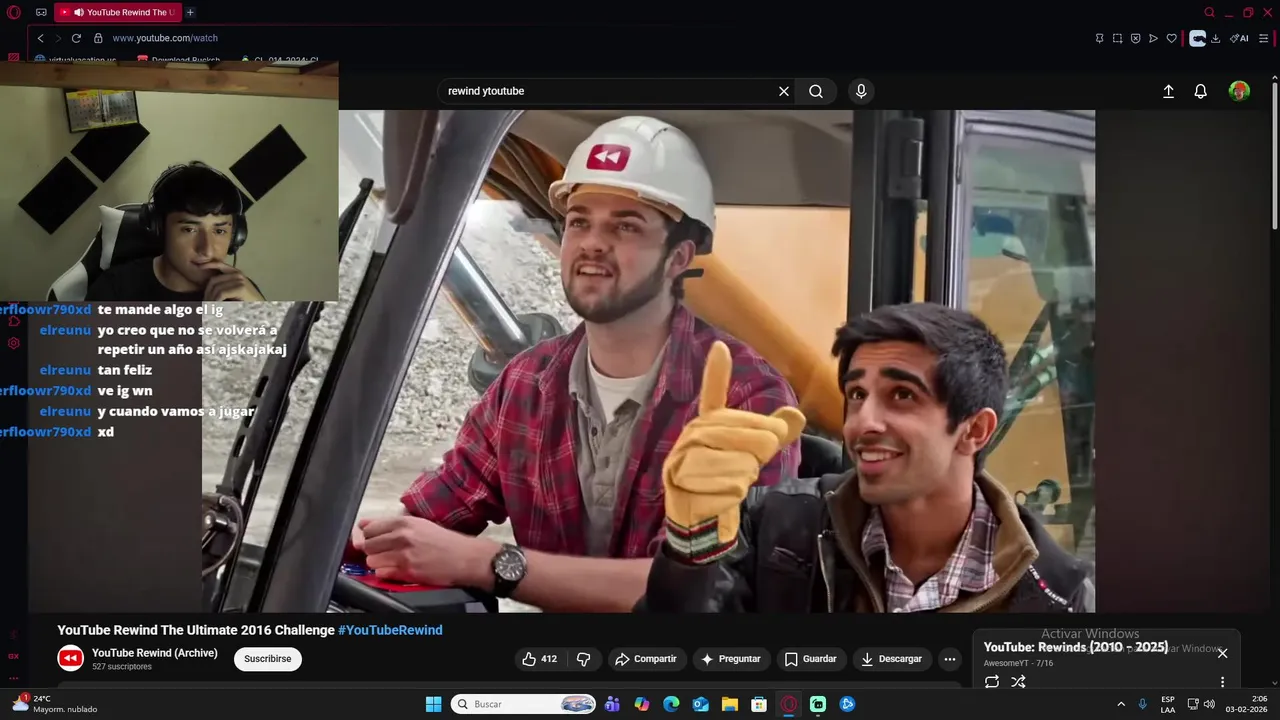
Task: Open Opera easy setup sliders
Action: point(1264,38)
